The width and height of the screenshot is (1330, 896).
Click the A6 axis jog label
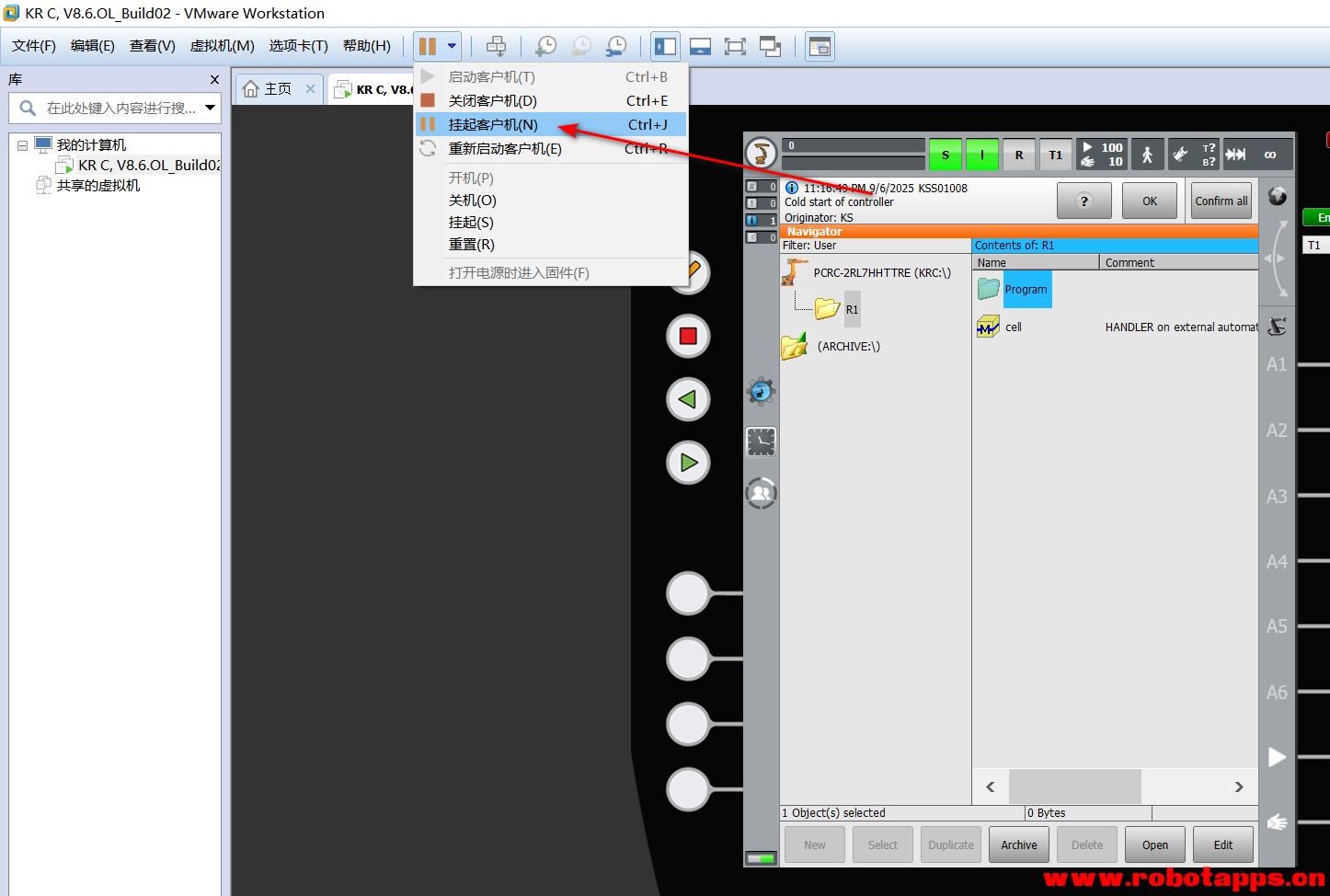tap(1277, 693)
